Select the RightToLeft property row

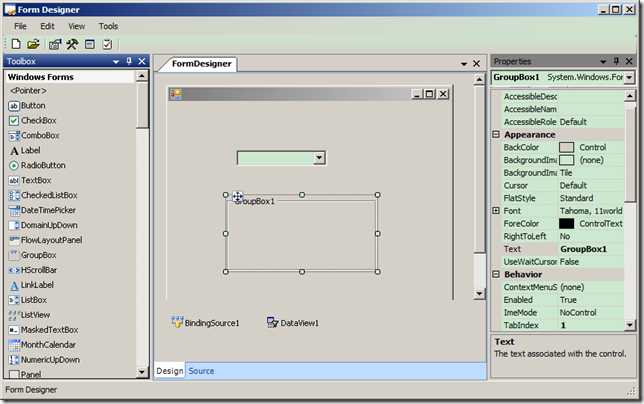[x=563, y=236]
